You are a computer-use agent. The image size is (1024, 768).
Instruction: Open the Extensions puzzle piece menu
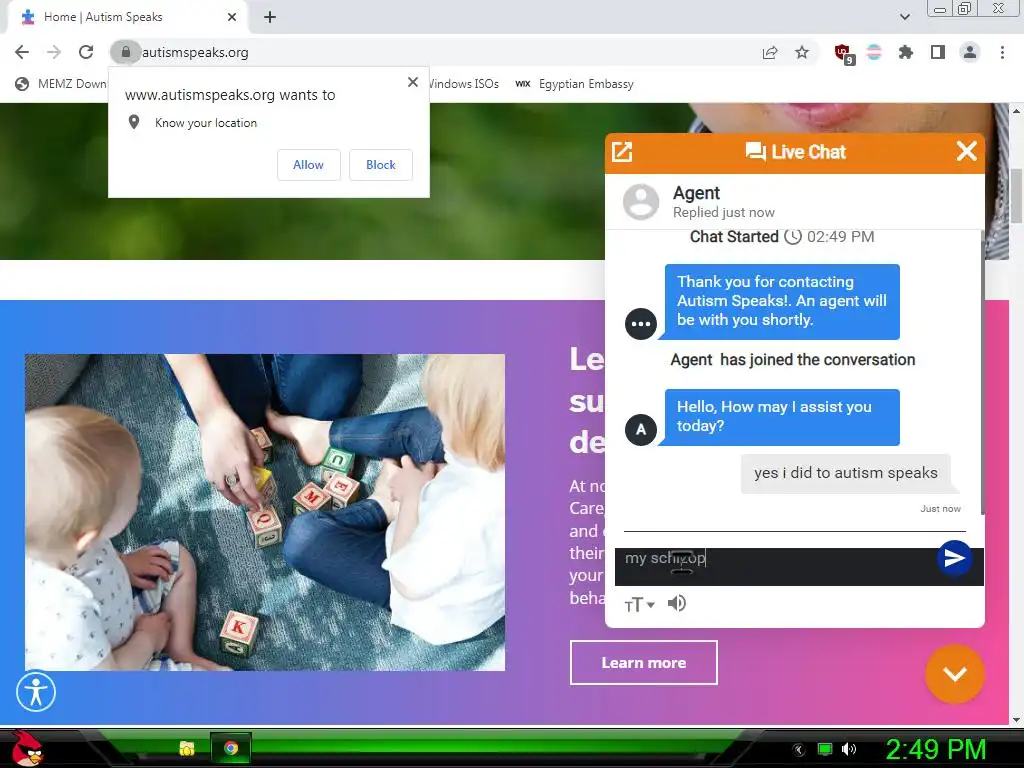point(905,52)
